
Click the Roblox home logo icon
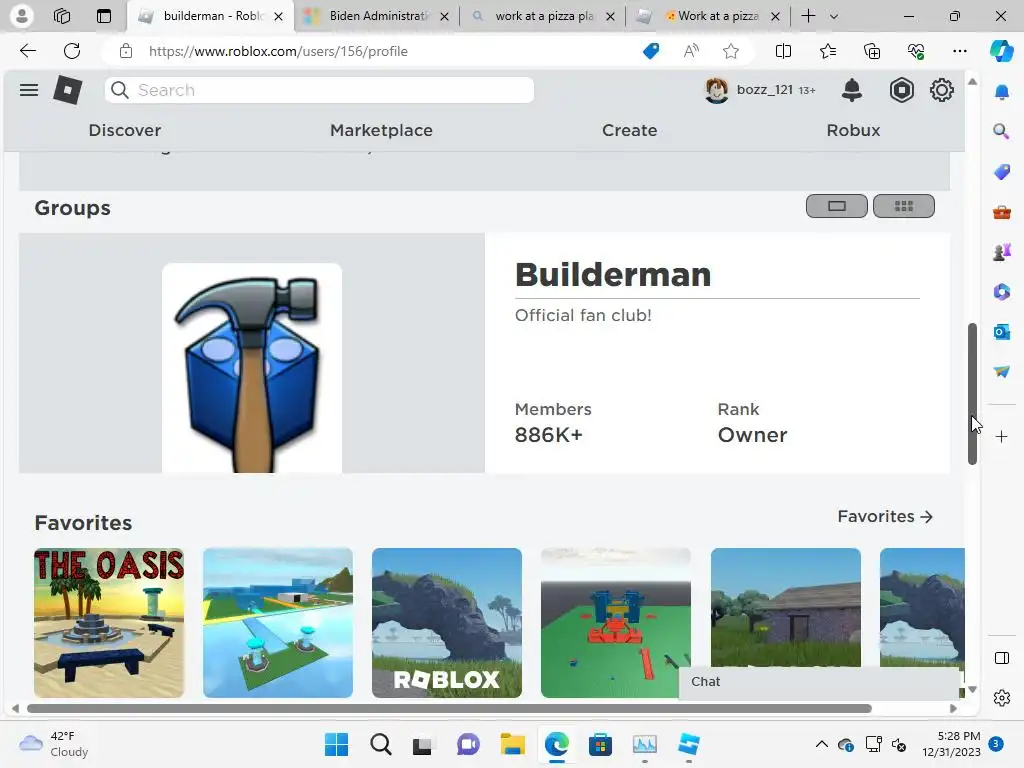point(67,90)
